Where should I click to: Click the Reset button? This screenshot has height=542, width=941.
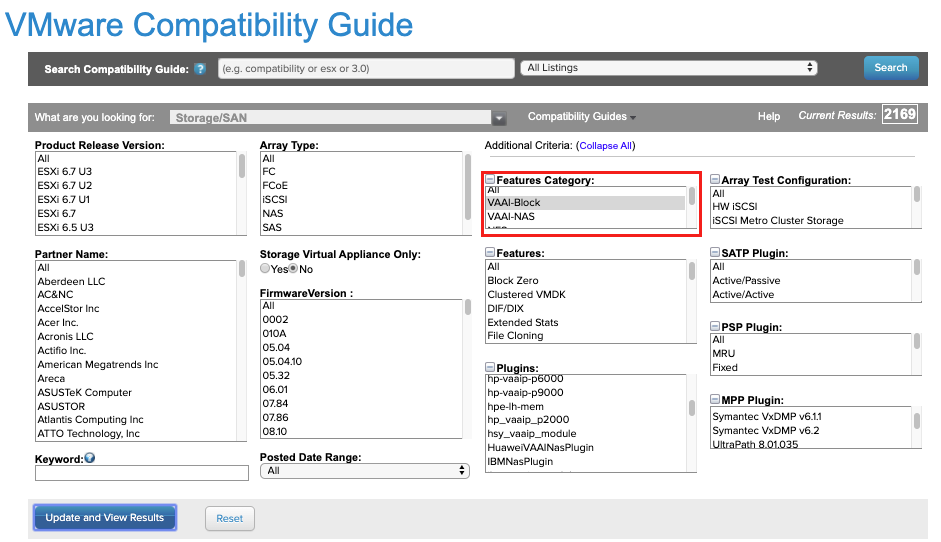pyautogui.click(x=230, y=519)
